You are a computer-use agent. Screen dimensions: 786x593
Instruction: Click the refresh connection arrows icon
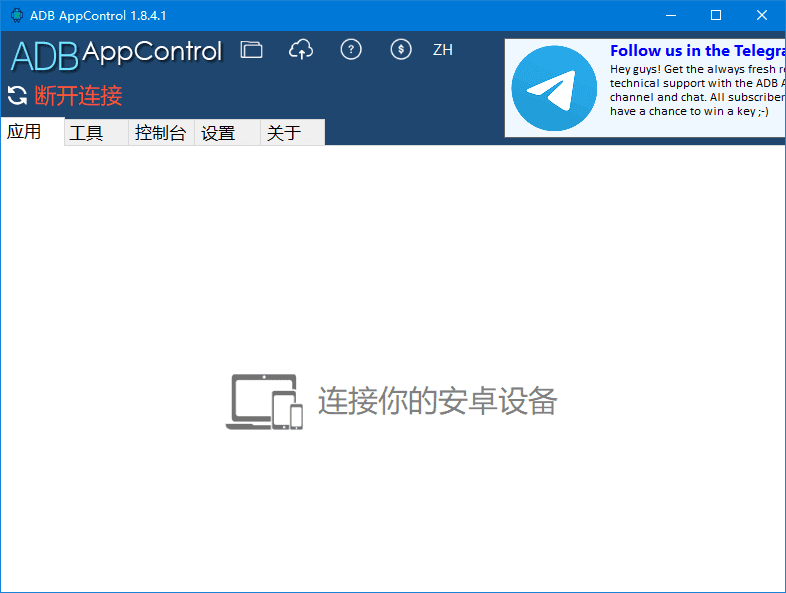[18, 95]
